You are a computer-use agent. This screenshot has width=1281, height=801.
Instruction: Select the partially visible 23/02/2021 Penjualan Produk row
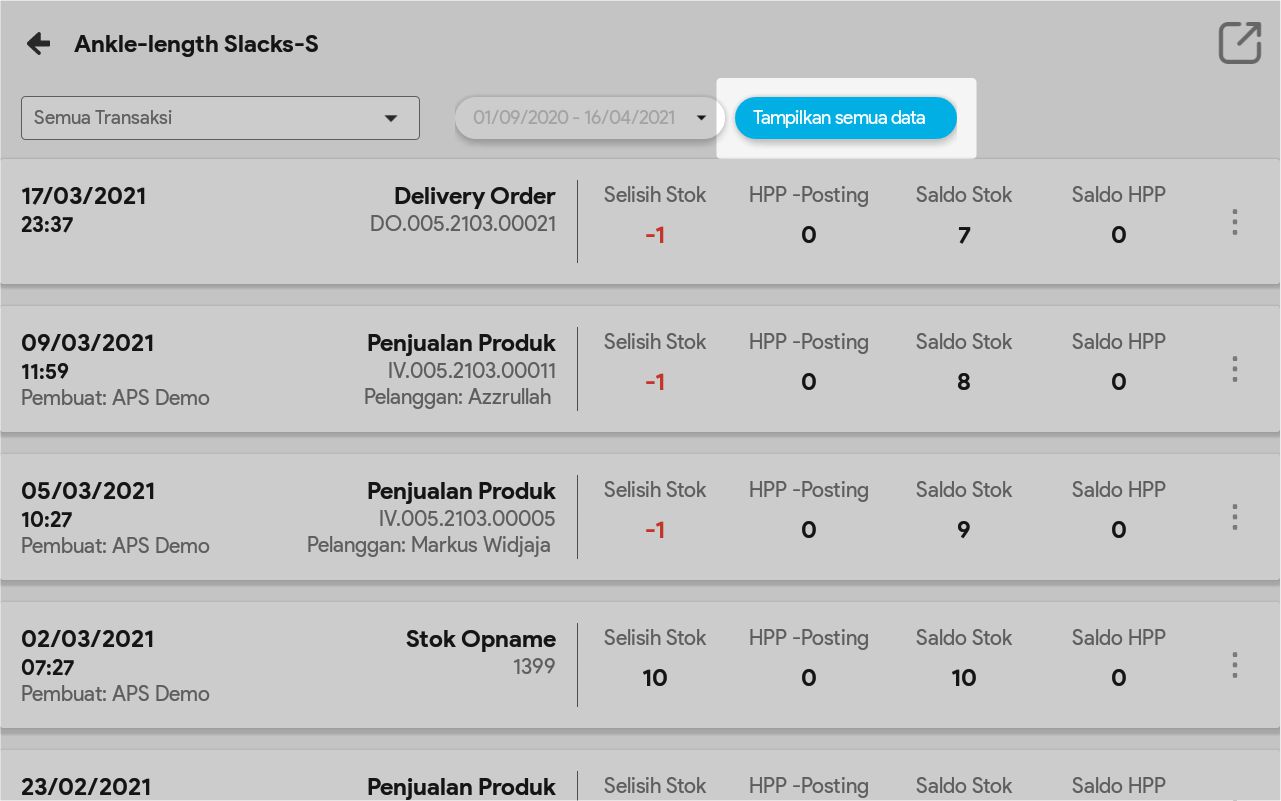[461, 786]
